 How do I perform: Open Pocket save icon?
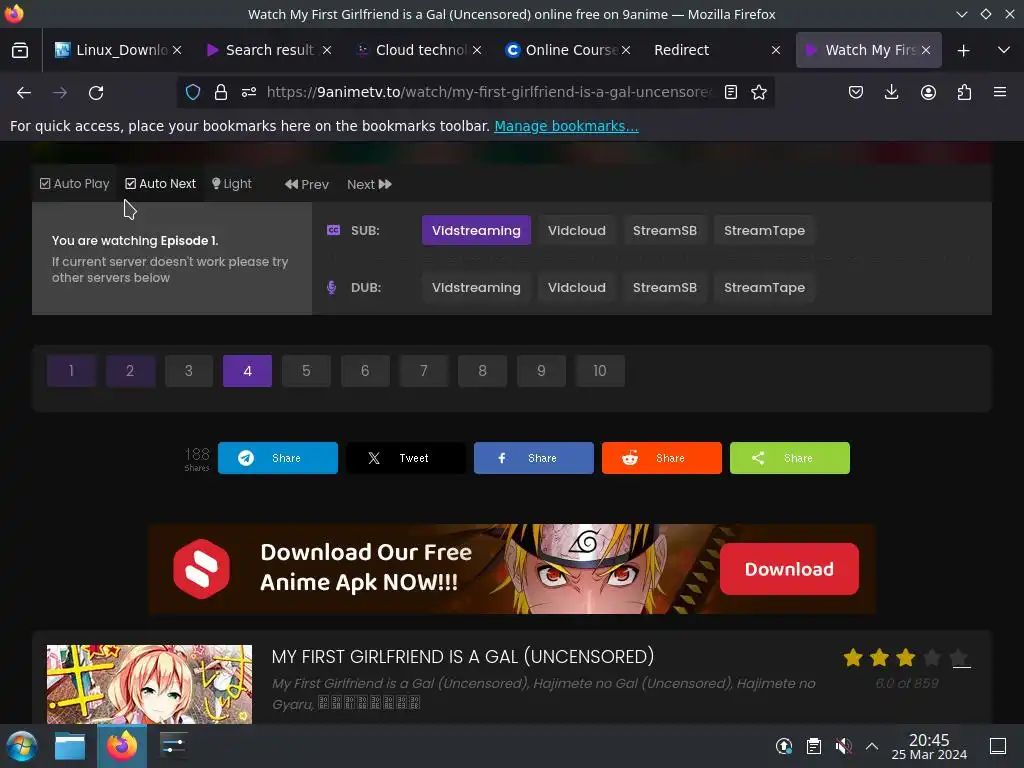point(856,92)
